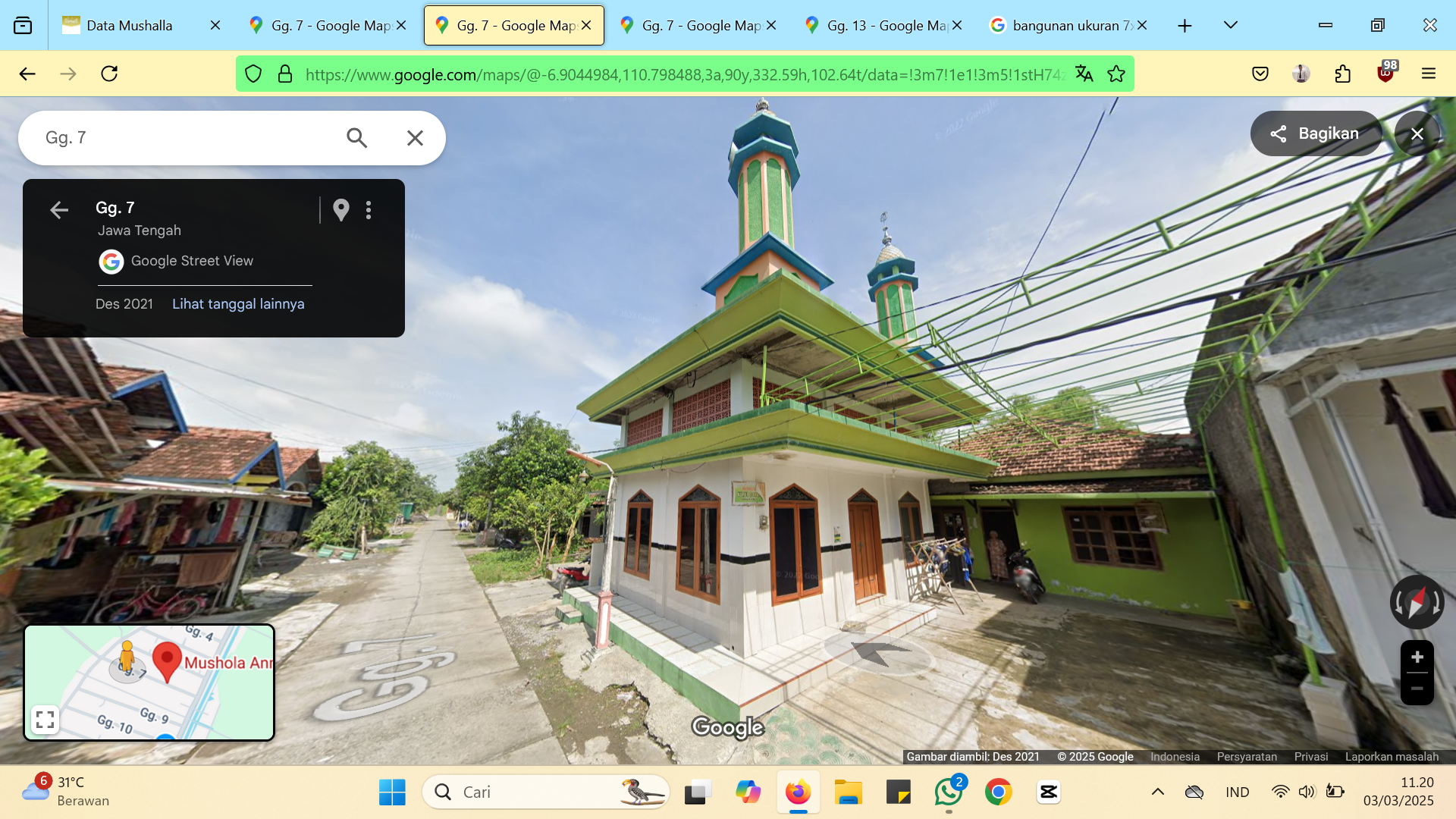Open WhatsApp from the taskbar

tap(948, 792)
